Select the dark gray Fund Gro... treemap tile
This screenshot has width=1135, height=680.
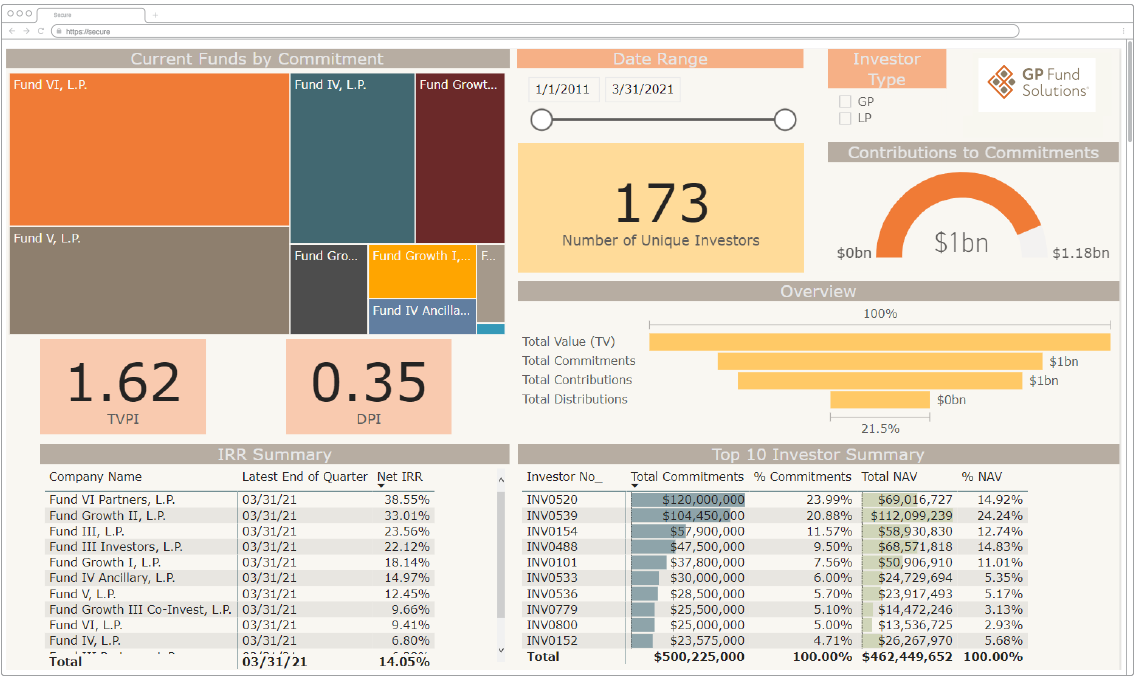(x=329, y=290)
